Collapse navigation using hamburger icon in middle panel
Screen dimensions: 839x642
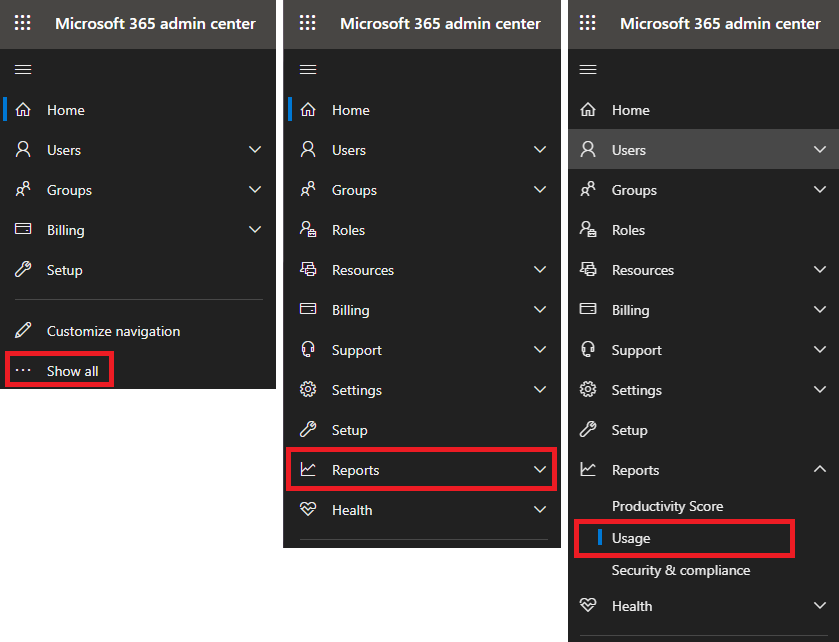(x=308, y=70)
